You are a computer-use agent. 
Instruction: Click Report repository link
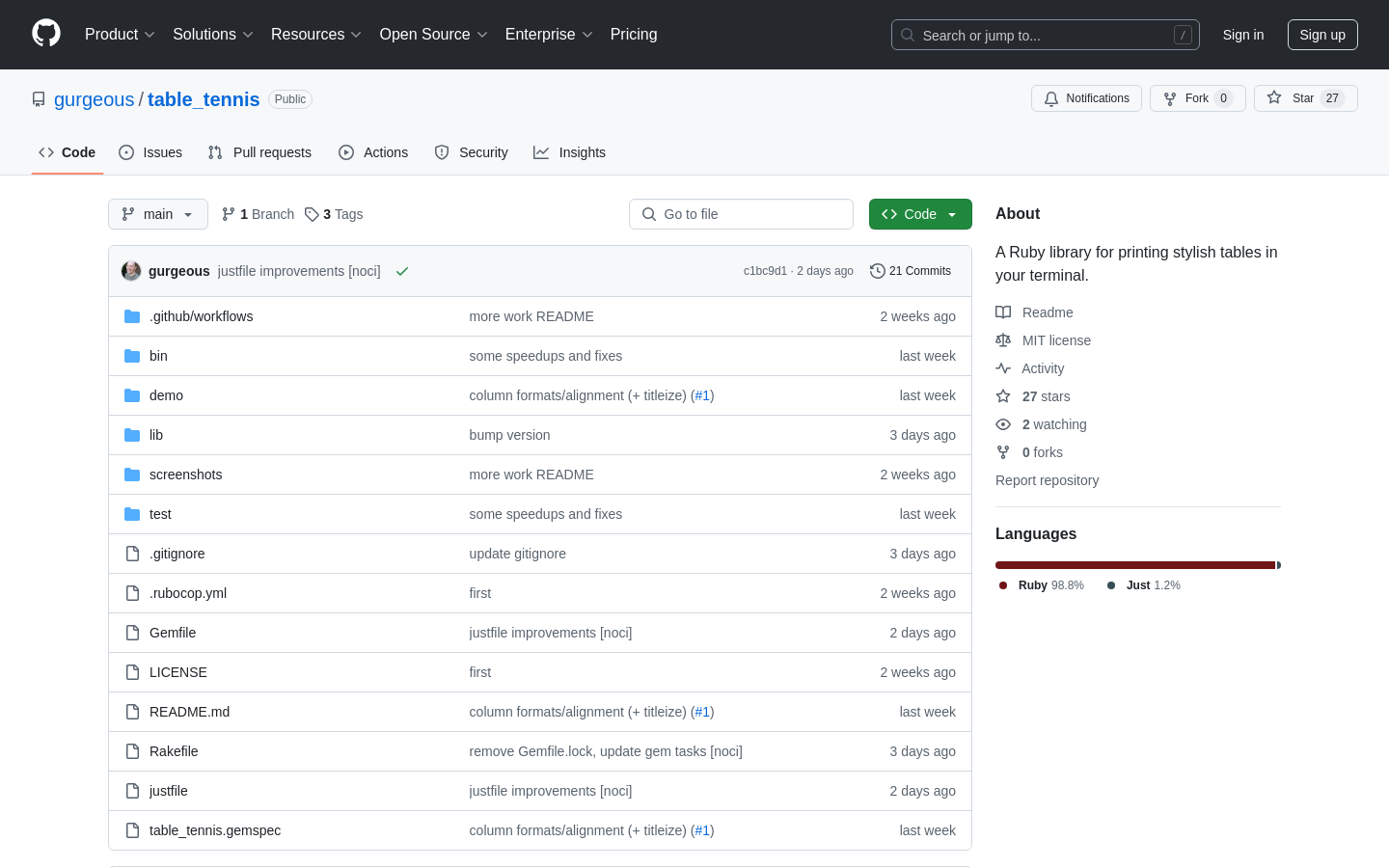[1047, 480]
